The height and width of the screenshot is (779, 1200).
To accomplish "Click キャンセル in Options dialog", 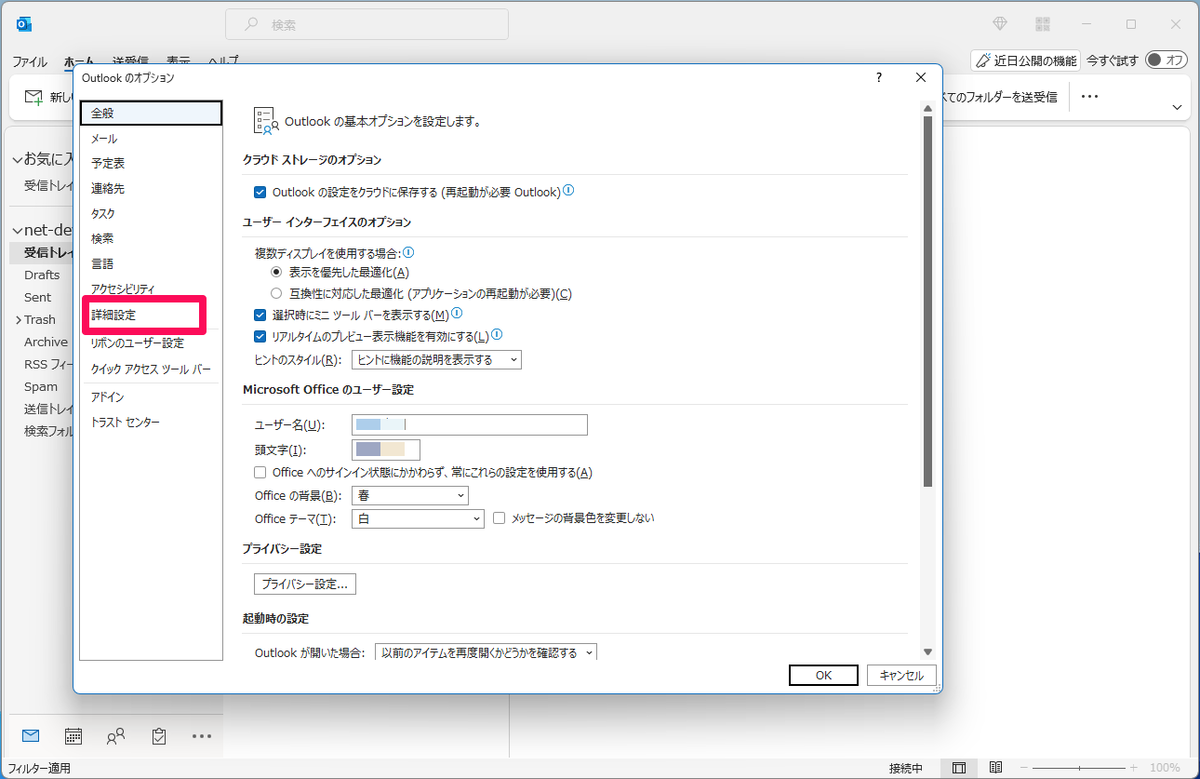I will [901, 675].
